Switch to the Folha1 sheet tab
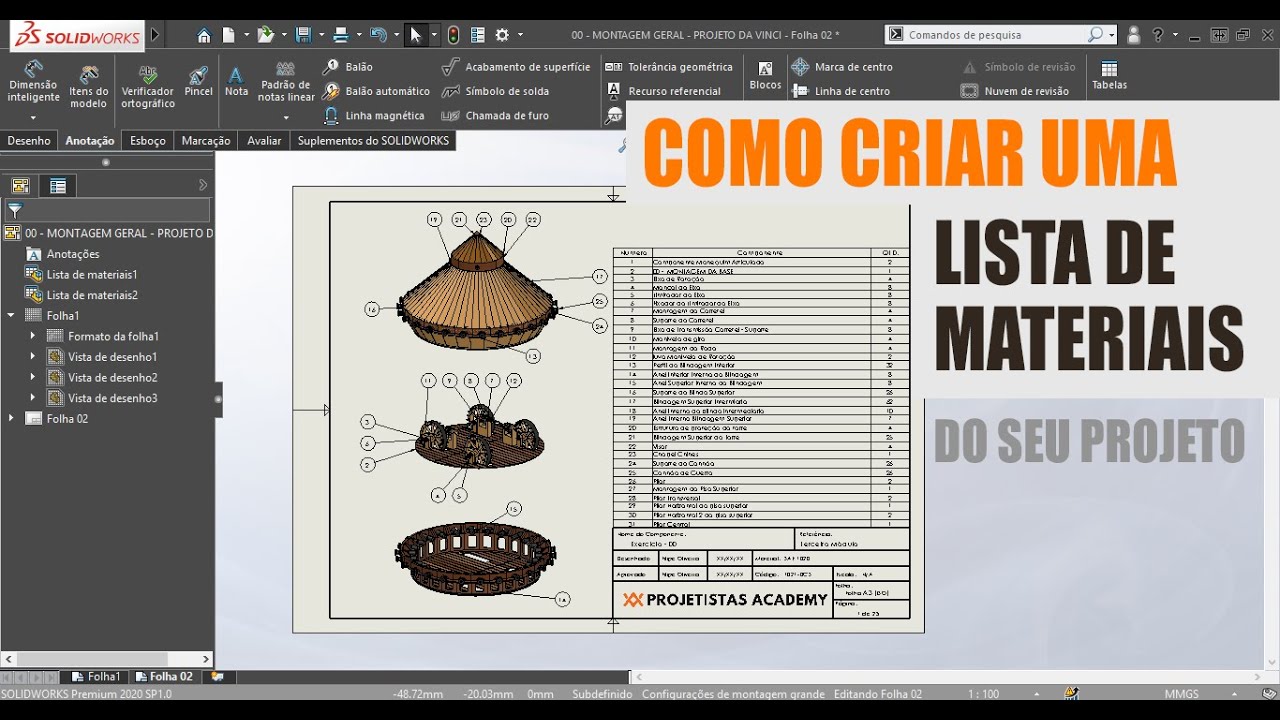Image resolution: width=1280 pixels, height=720 pixels. click(x=95, y=677)
